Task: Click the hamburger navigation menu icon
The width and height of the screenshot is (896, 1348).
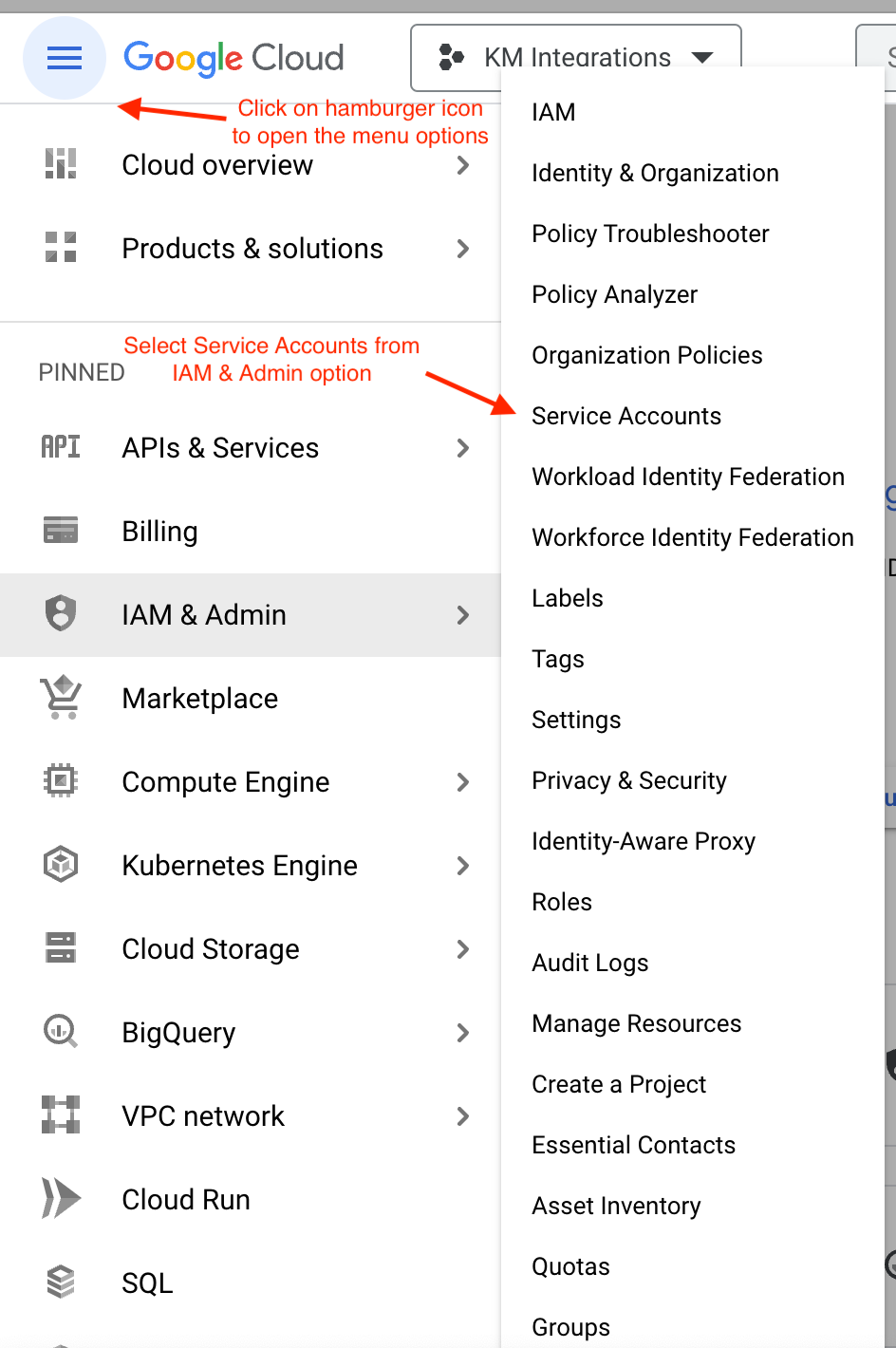Action: point(64,59)
